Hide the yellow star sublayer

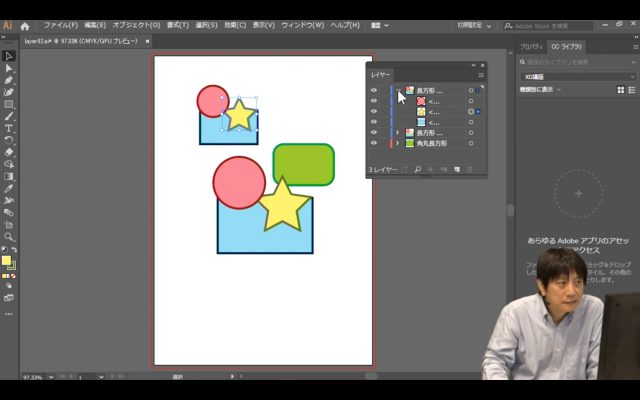[374, 111]
